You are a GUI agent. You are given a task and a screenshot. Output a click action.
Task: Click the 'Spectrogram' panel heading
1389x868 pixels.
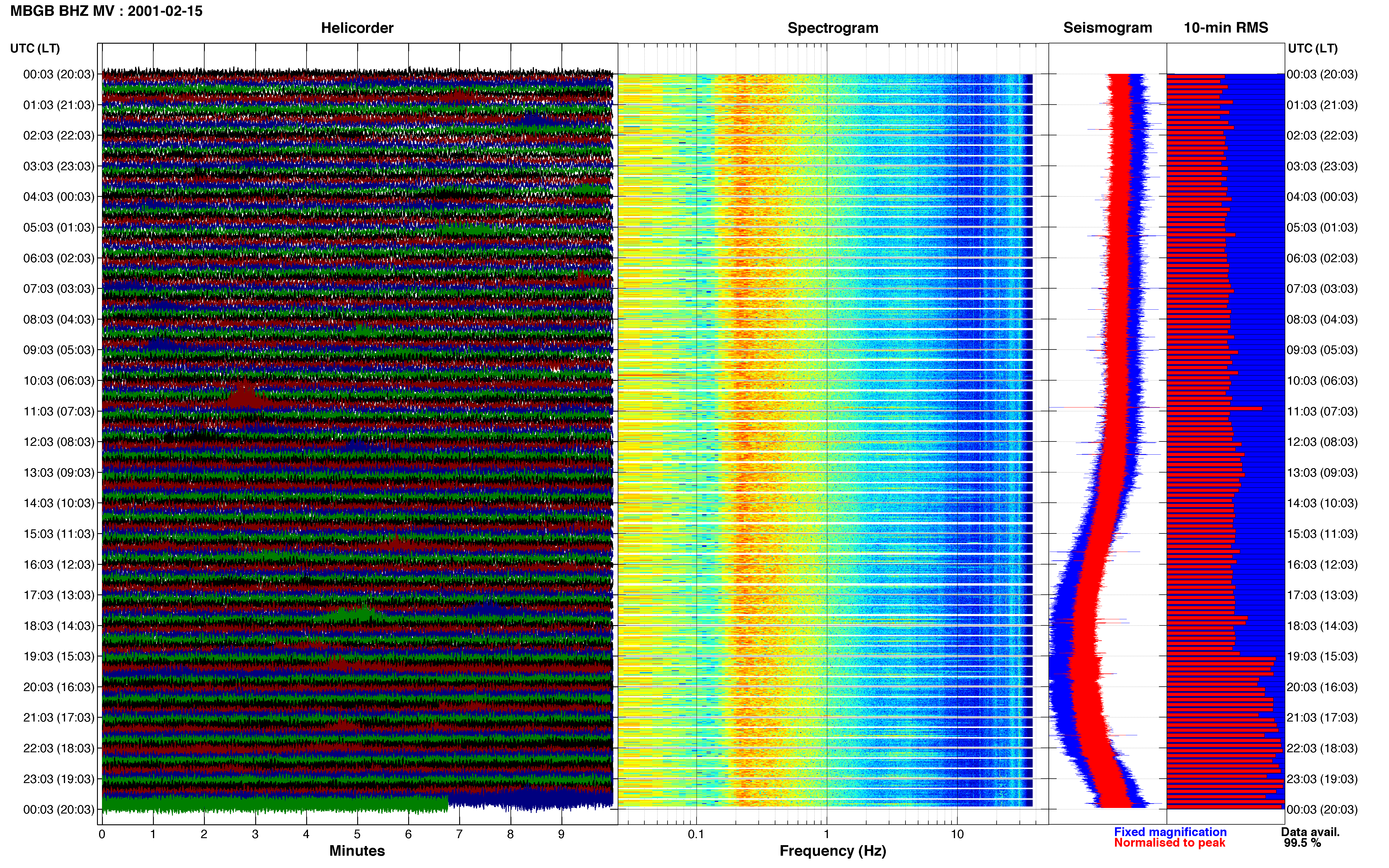coord(833,28)
